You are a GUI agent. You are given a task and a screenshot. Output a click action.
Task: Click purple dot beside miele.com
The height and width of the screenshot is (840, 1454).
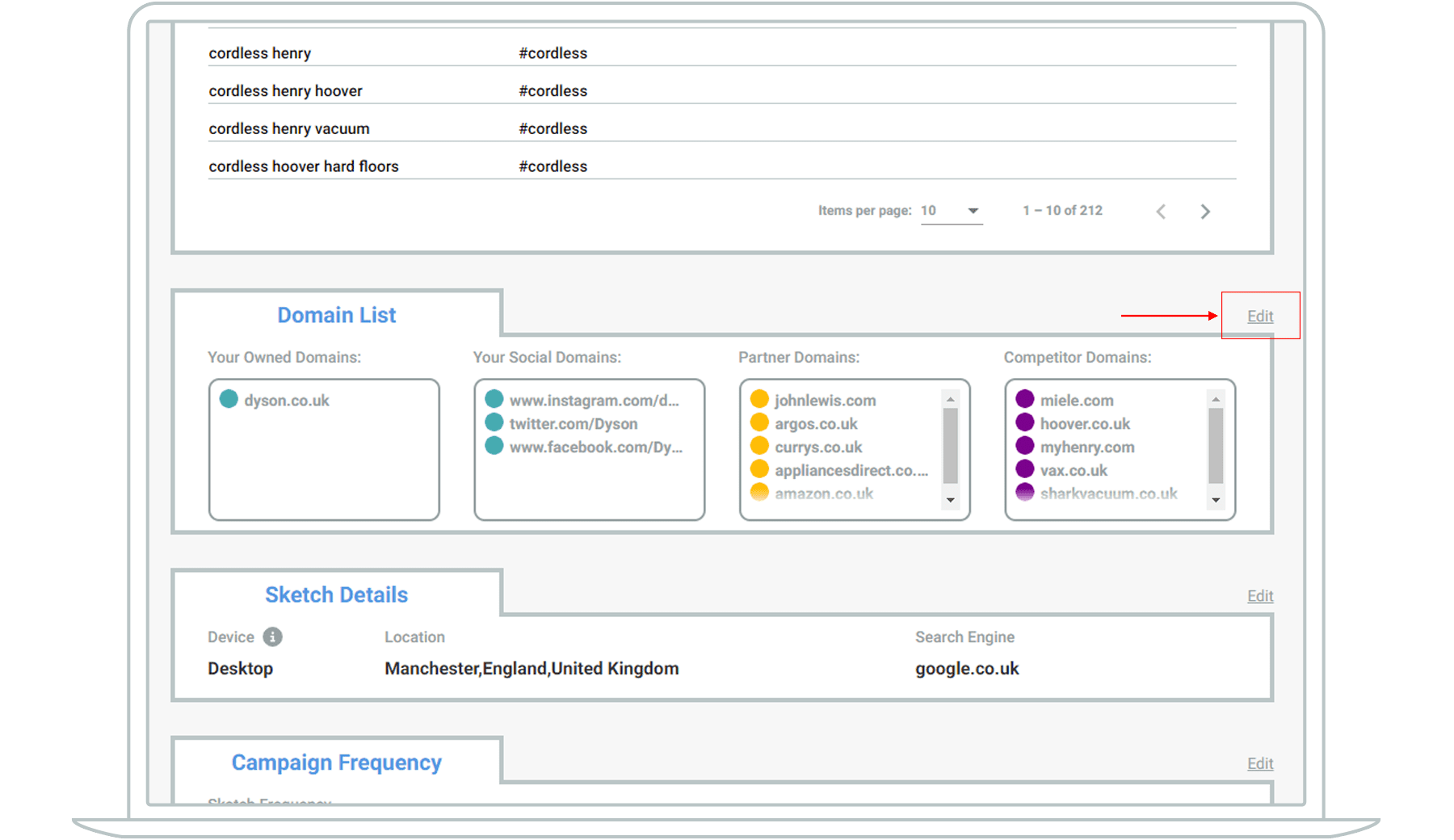1025,399
